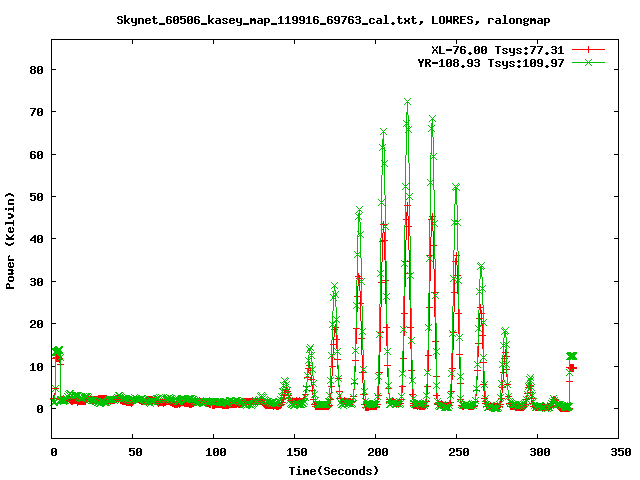Click the x-axis tick label 250
The height and width of the screenshot is (480, 640).
pyautogui.click(x=458, y=452)
